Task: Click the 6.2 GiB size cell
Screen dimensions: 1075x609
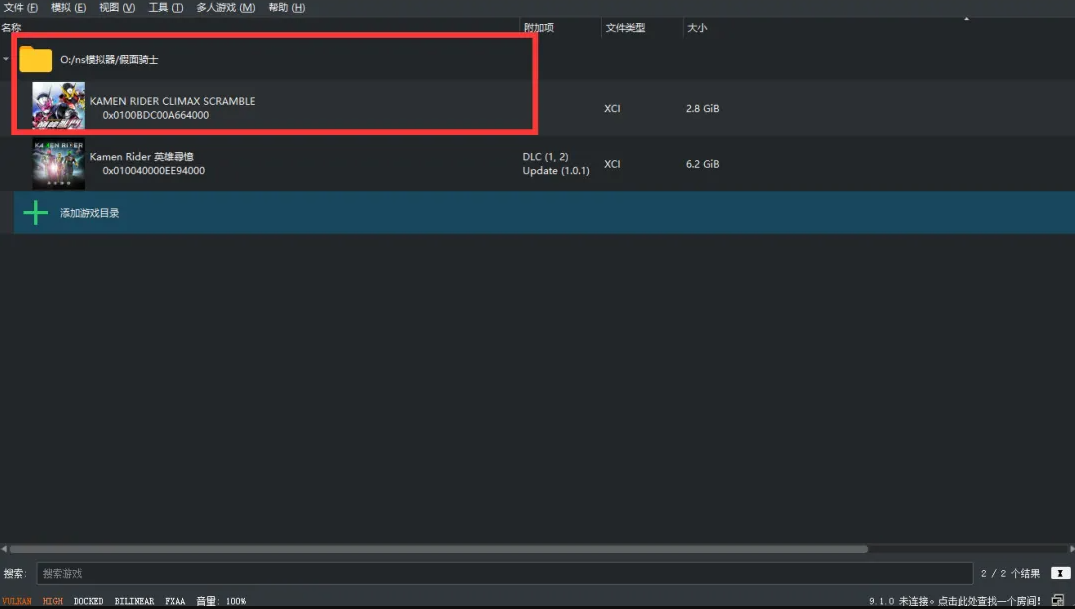Action: coord(703,164)
